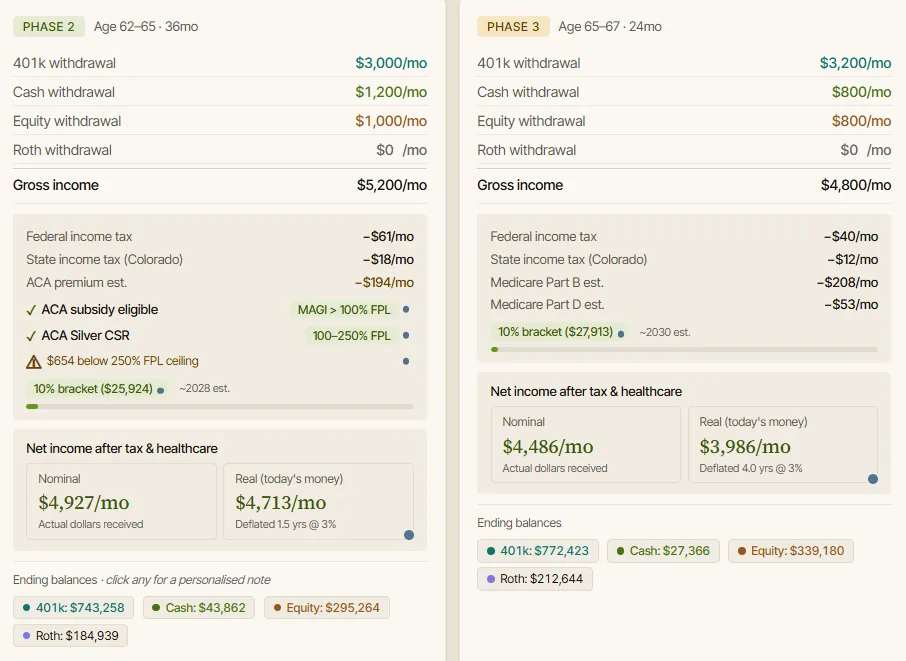Screen dimensions: 906x661
Task: Click the info dot in Phase 3 Real income card
Action: click(872, 479)
